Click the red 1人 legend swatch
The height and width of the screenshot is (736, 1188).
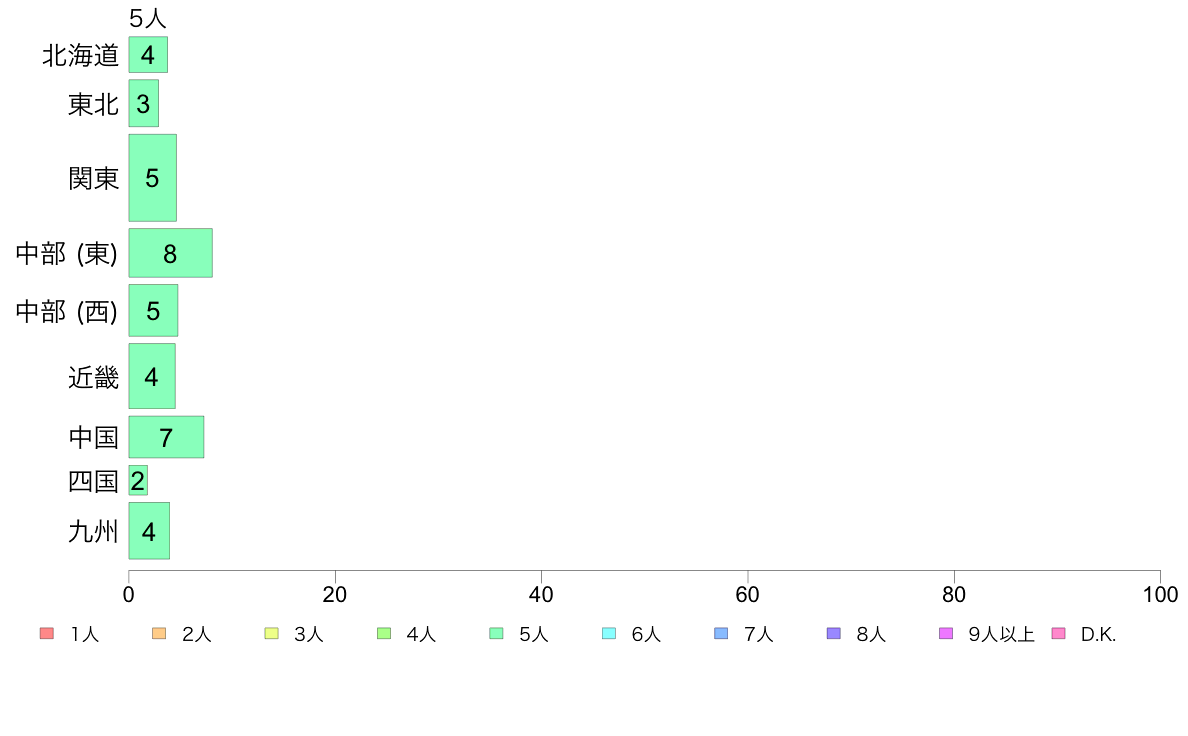[x=47, y=634]
